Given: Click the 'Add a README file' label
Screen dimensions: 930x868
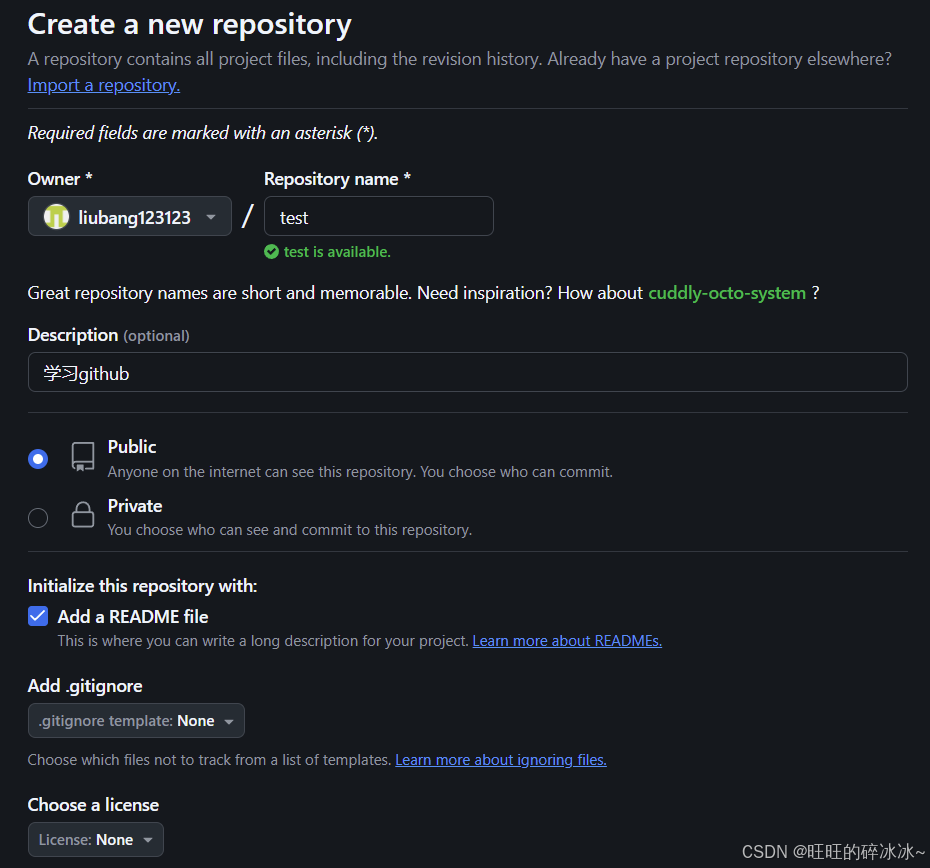Looking at the screenshot, I should 133,617.
